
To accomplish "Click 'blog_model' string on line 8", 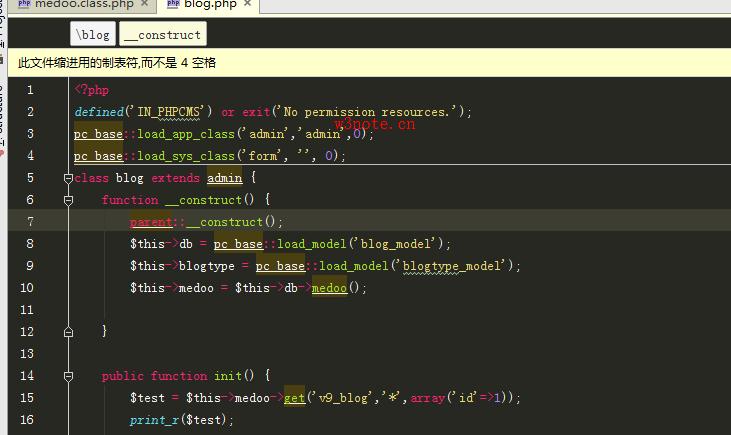I will click(x=397, y=244).
